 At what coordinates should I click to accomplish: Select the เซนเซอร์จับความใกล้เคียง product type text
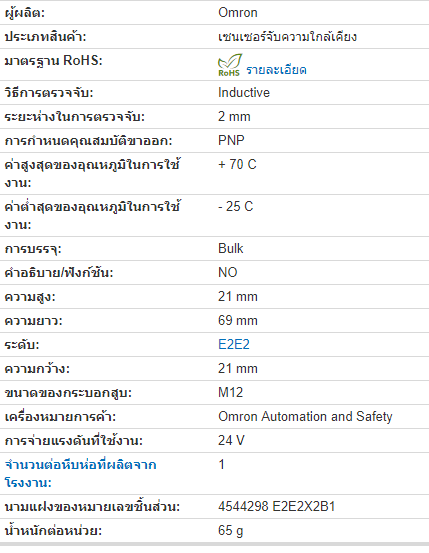[288, 37]
